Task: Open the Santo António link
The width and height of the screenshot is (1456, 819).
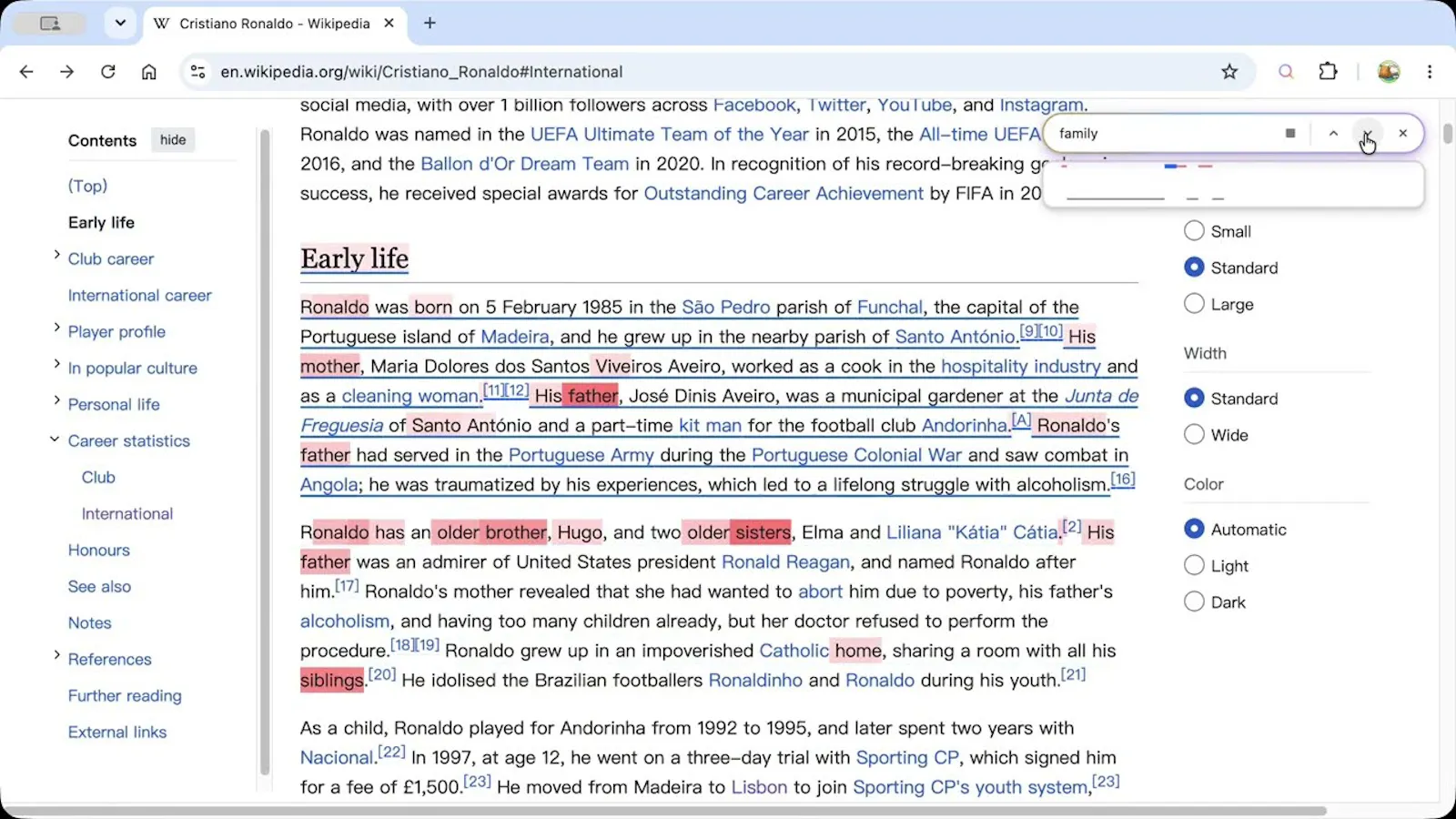Action: 955,337
